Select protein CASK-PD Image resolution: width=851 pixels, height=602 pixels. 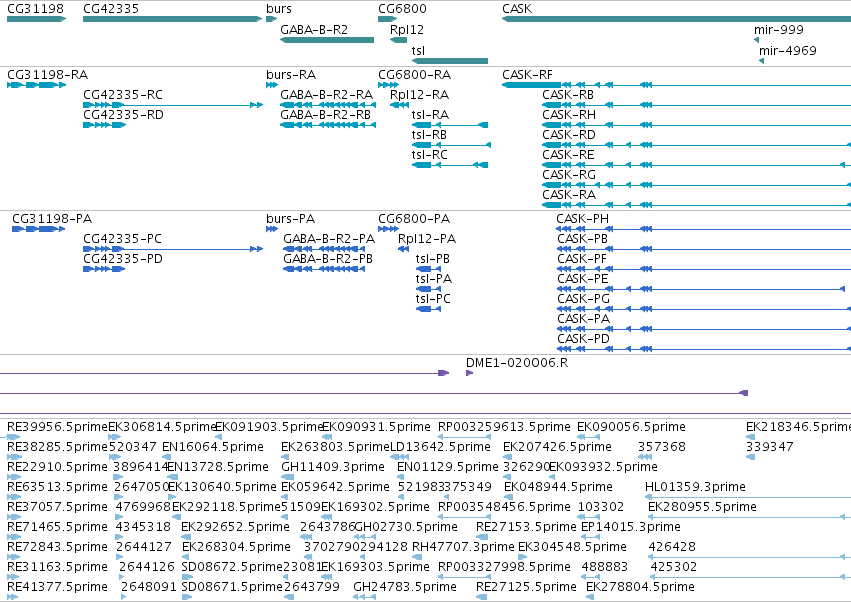pos(583,339)
